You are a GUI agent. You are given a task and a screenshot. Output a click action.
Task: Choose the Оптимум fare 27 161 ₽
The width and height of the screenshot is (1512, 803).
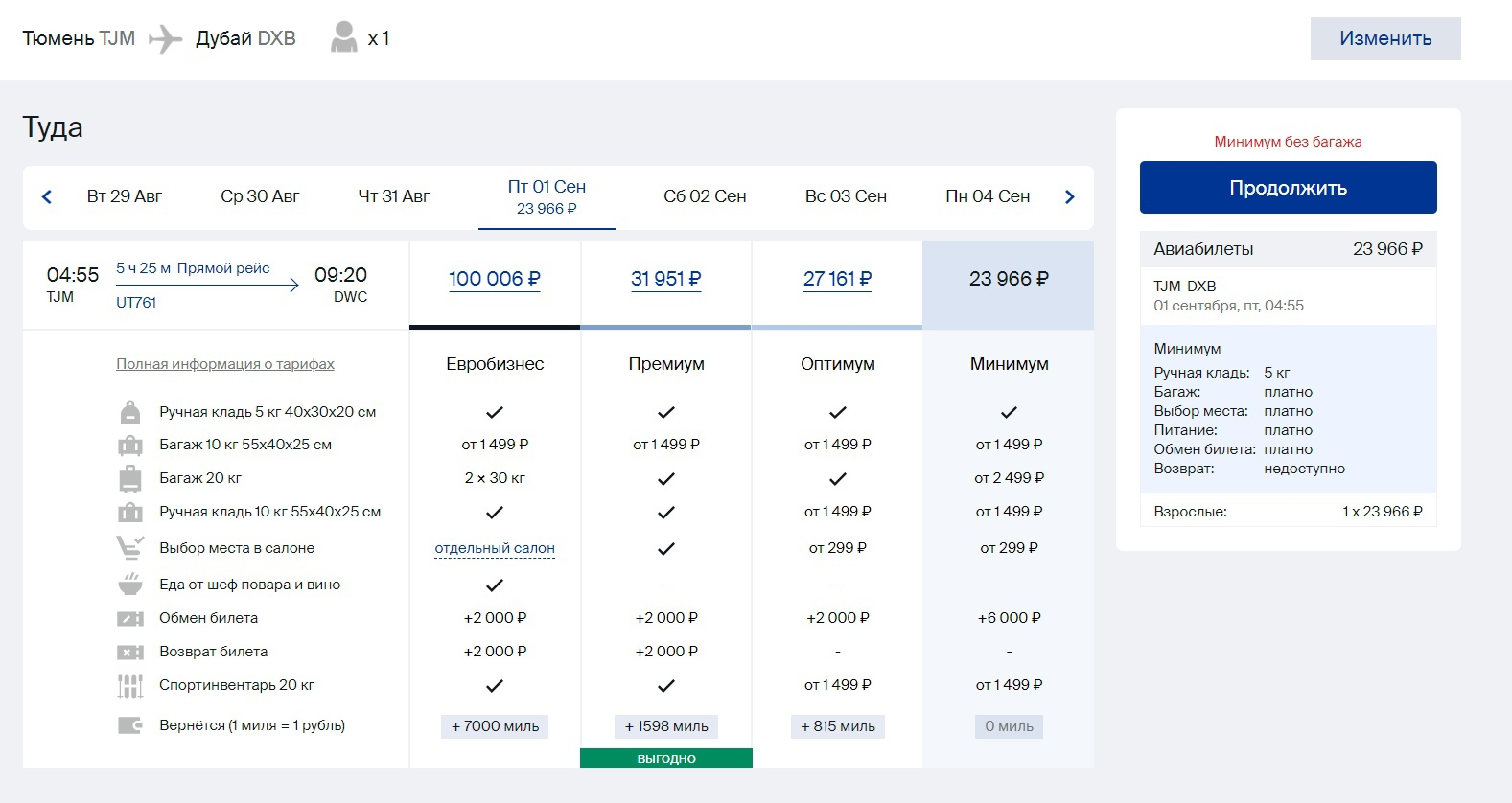click(x=838, y=279)
